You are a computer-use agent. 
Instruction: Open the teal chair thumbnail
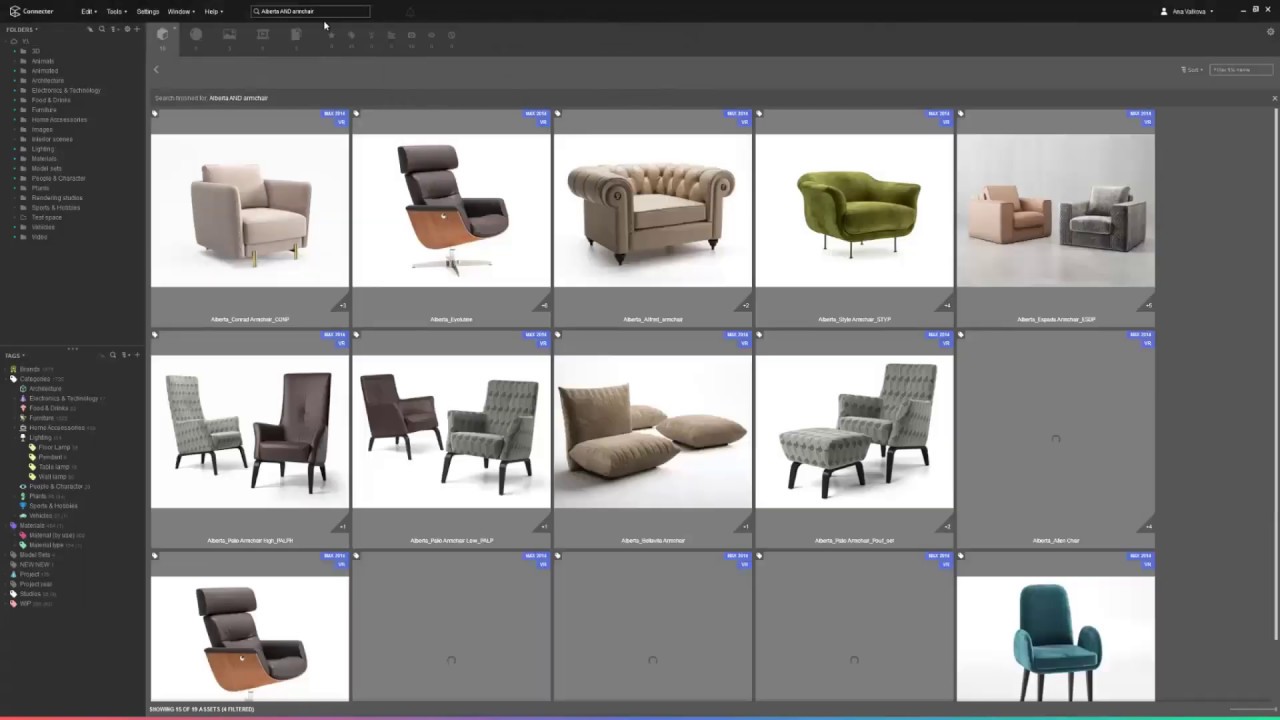click(1055, 638)
